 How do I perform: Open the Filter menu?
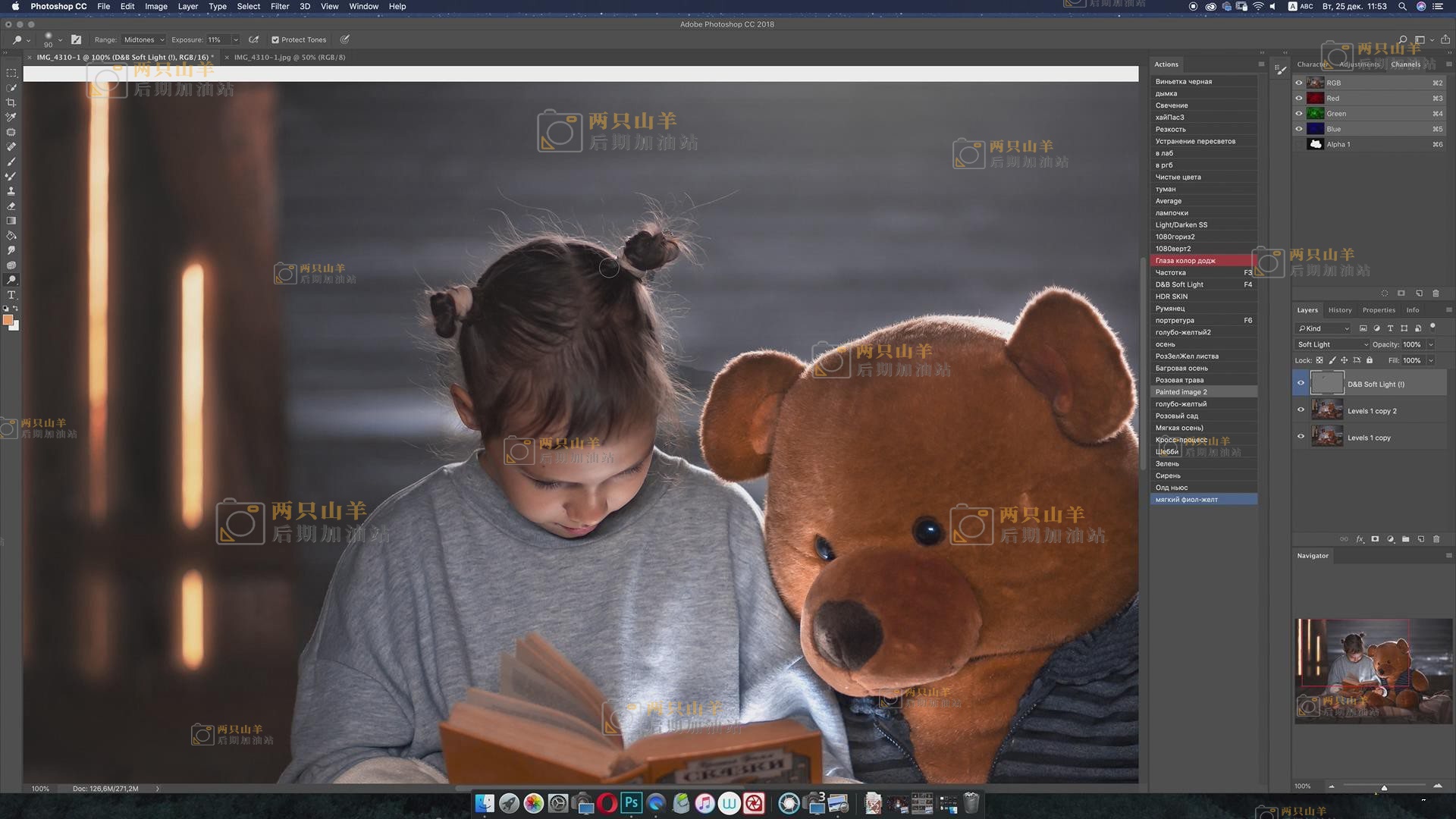[x=280, y=6]
